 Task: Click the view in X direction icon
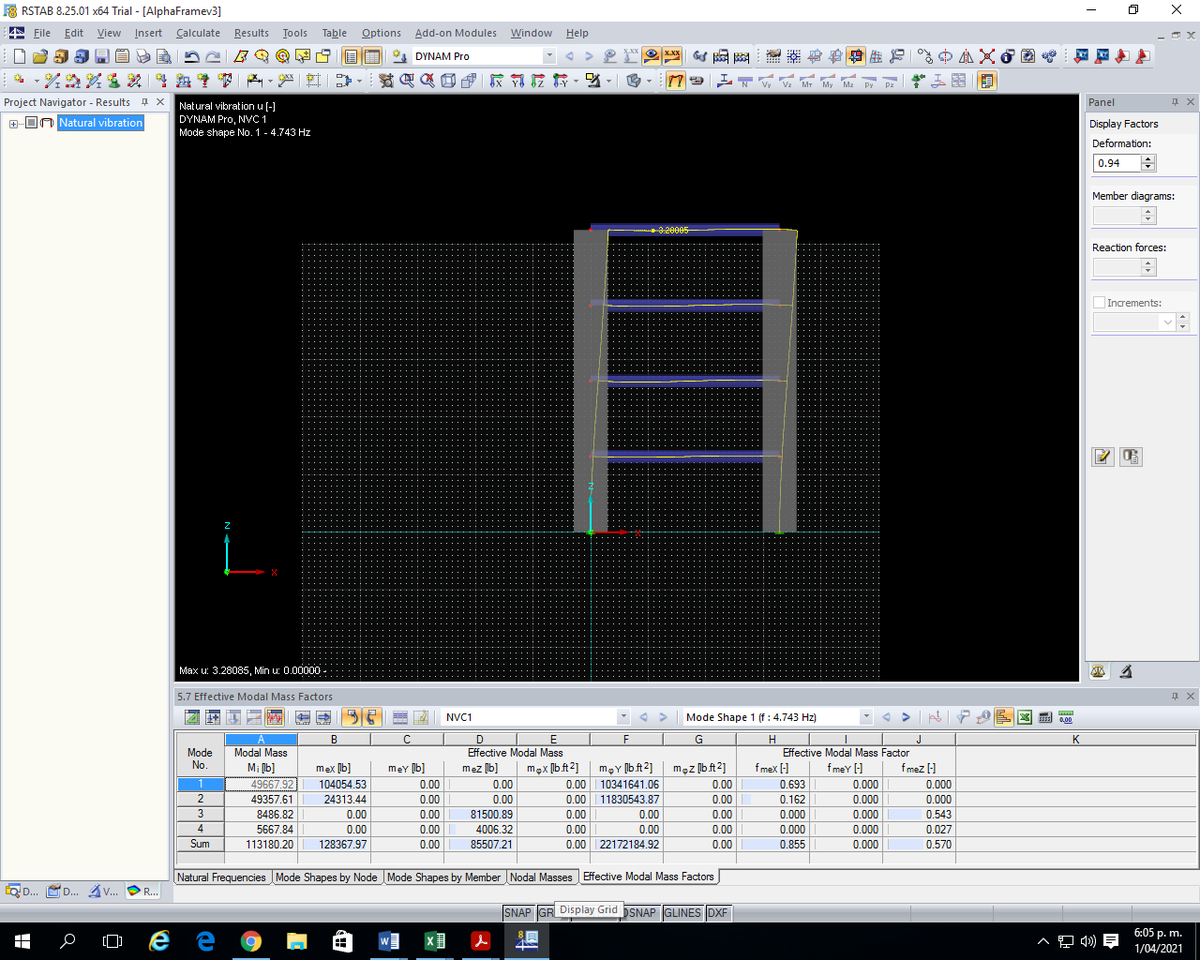(497, 80)
